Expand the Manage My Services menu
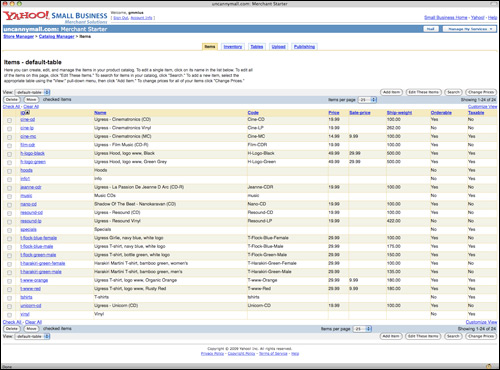Viewport: 500px width, 370px height. tap(469, 29)
